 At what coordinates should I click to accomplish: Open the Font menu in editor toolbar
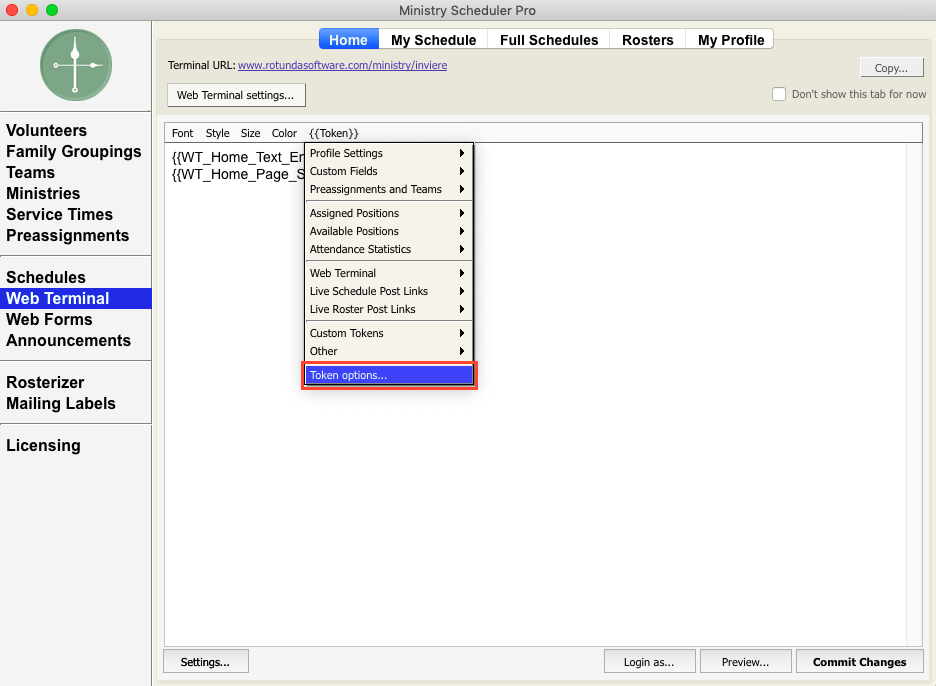click(x=182, y=133)
